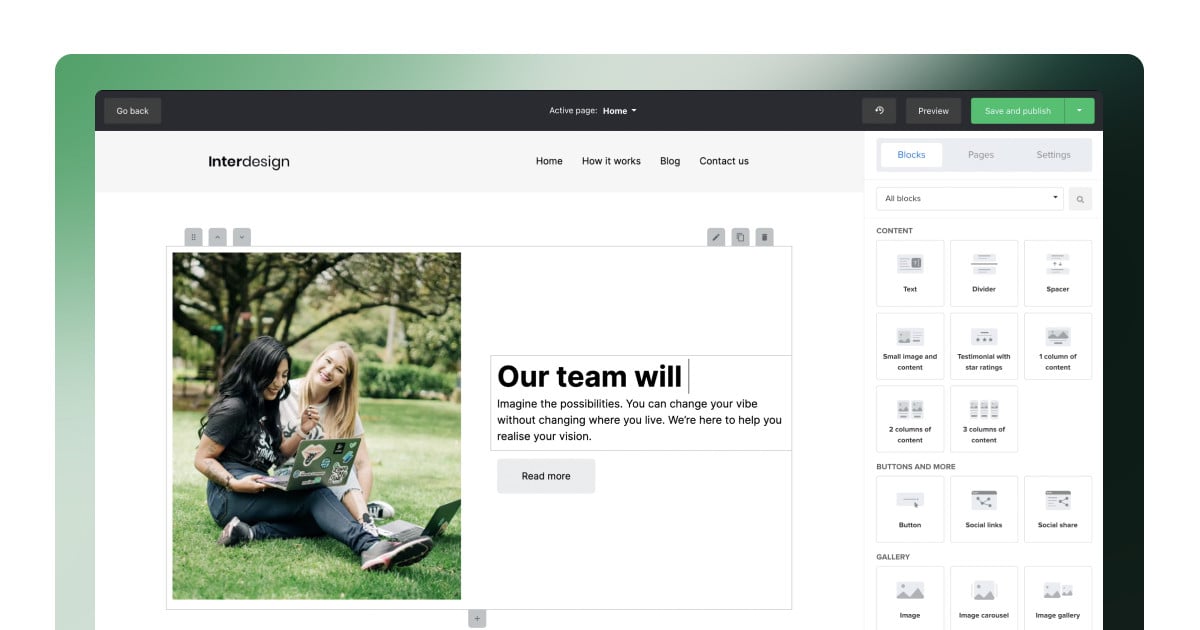Select the Social links block

tap(984, 509)
